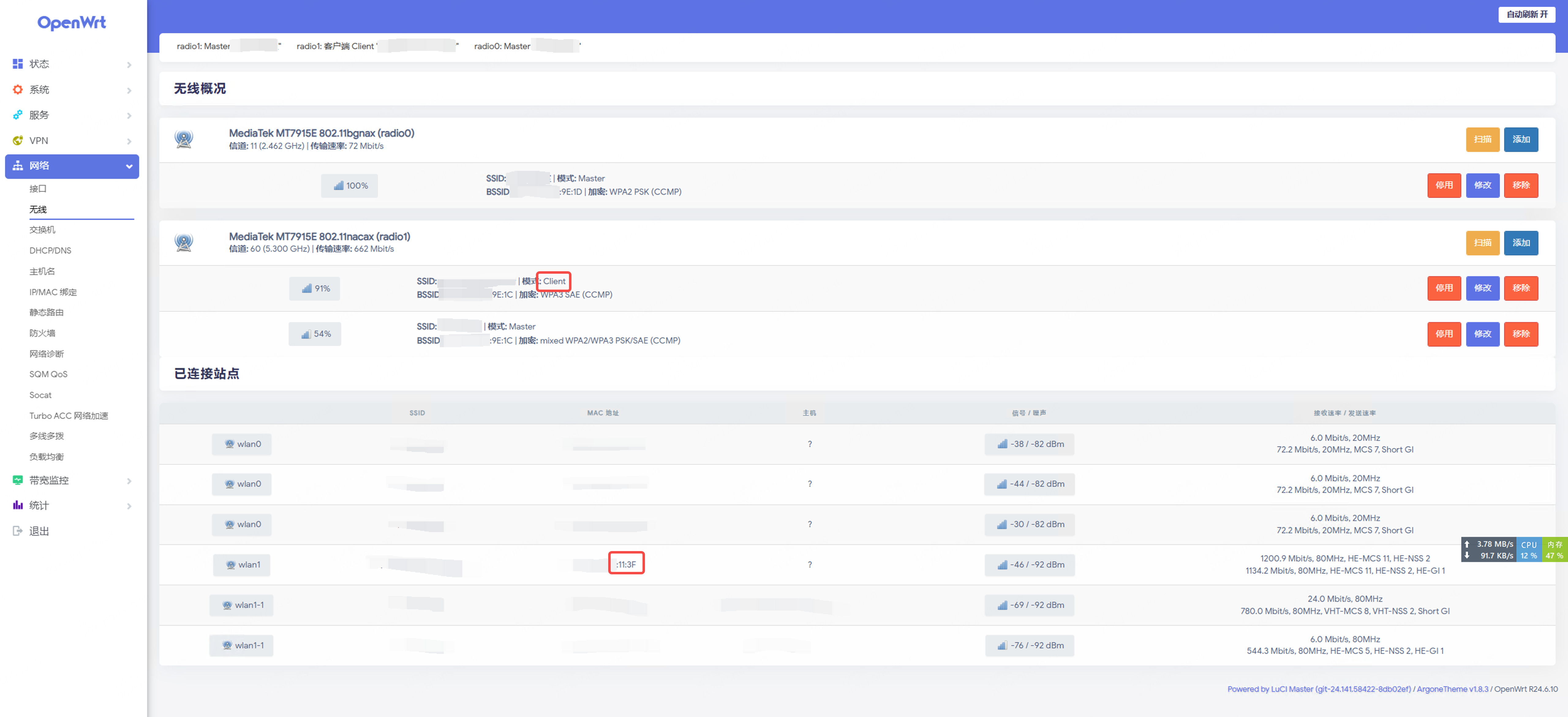
Task: Open the IP/MAC 绑定 submenu item
Action: (53, 291)
